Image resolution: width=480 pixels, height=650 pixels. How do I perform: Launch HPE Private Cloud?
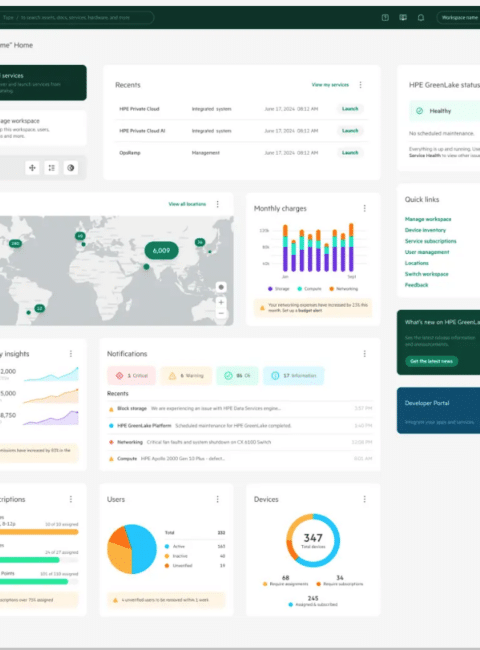click(350, 109)
